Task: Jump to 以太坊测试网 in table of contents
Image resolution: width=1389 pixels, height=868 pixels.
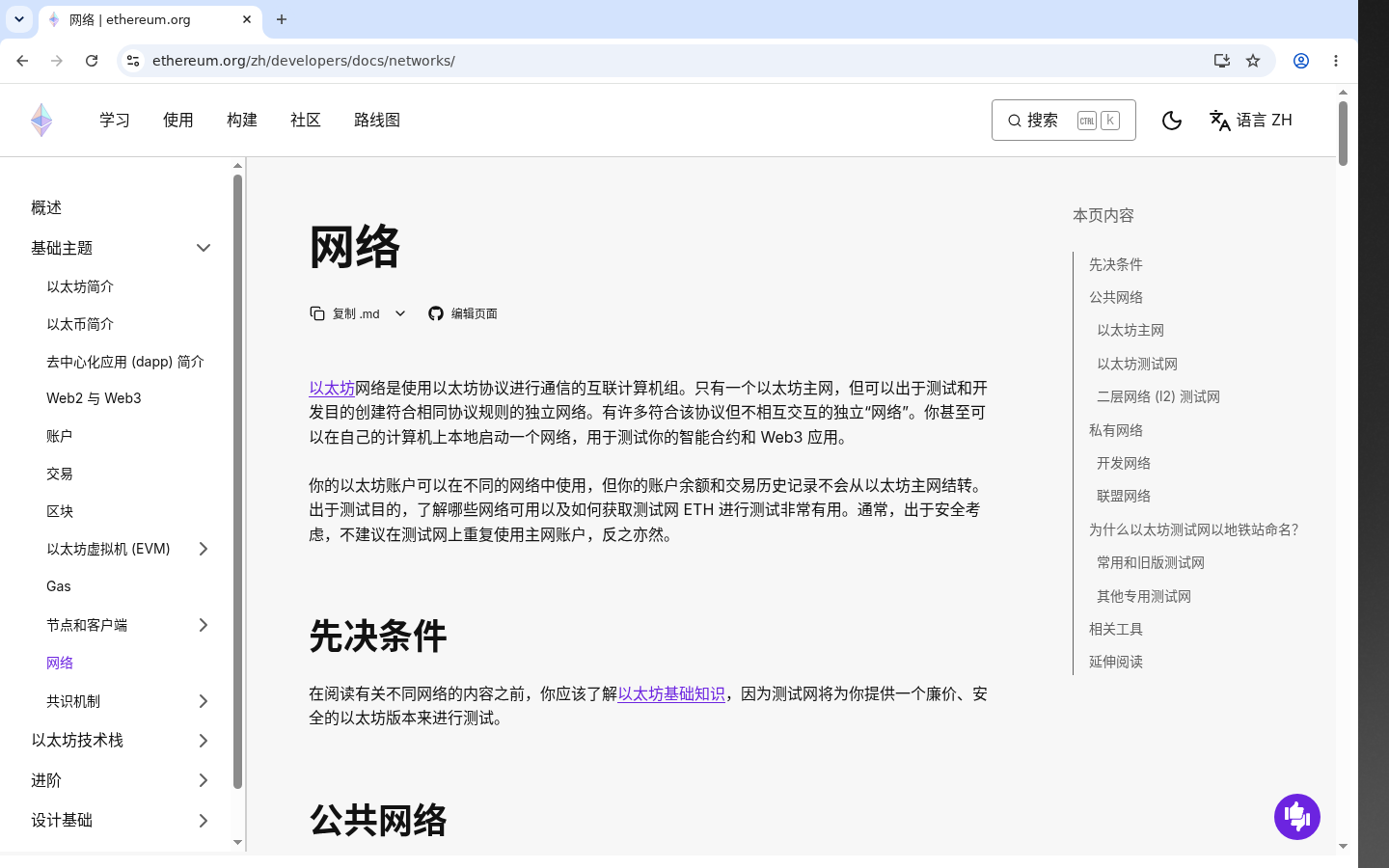Action: [x=1137, y=364]
